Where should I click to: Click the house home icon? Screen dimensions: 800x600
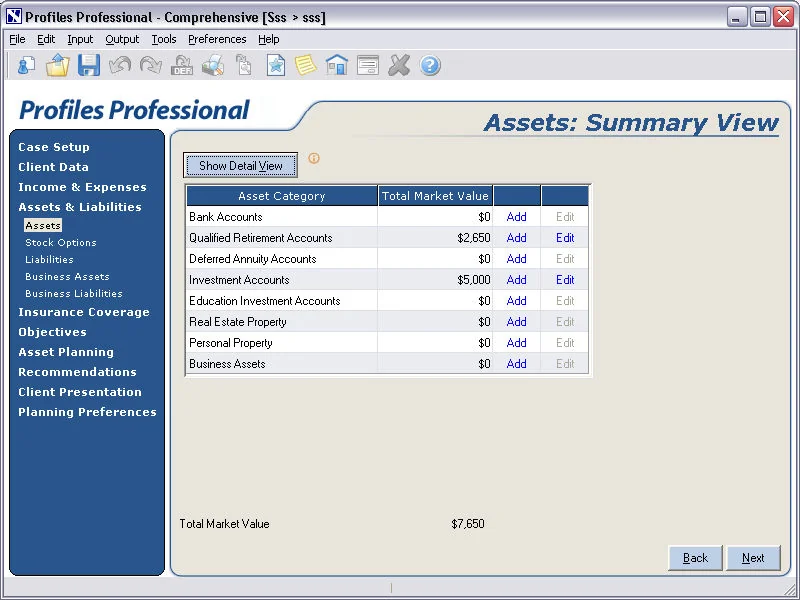tap(337, 65)
